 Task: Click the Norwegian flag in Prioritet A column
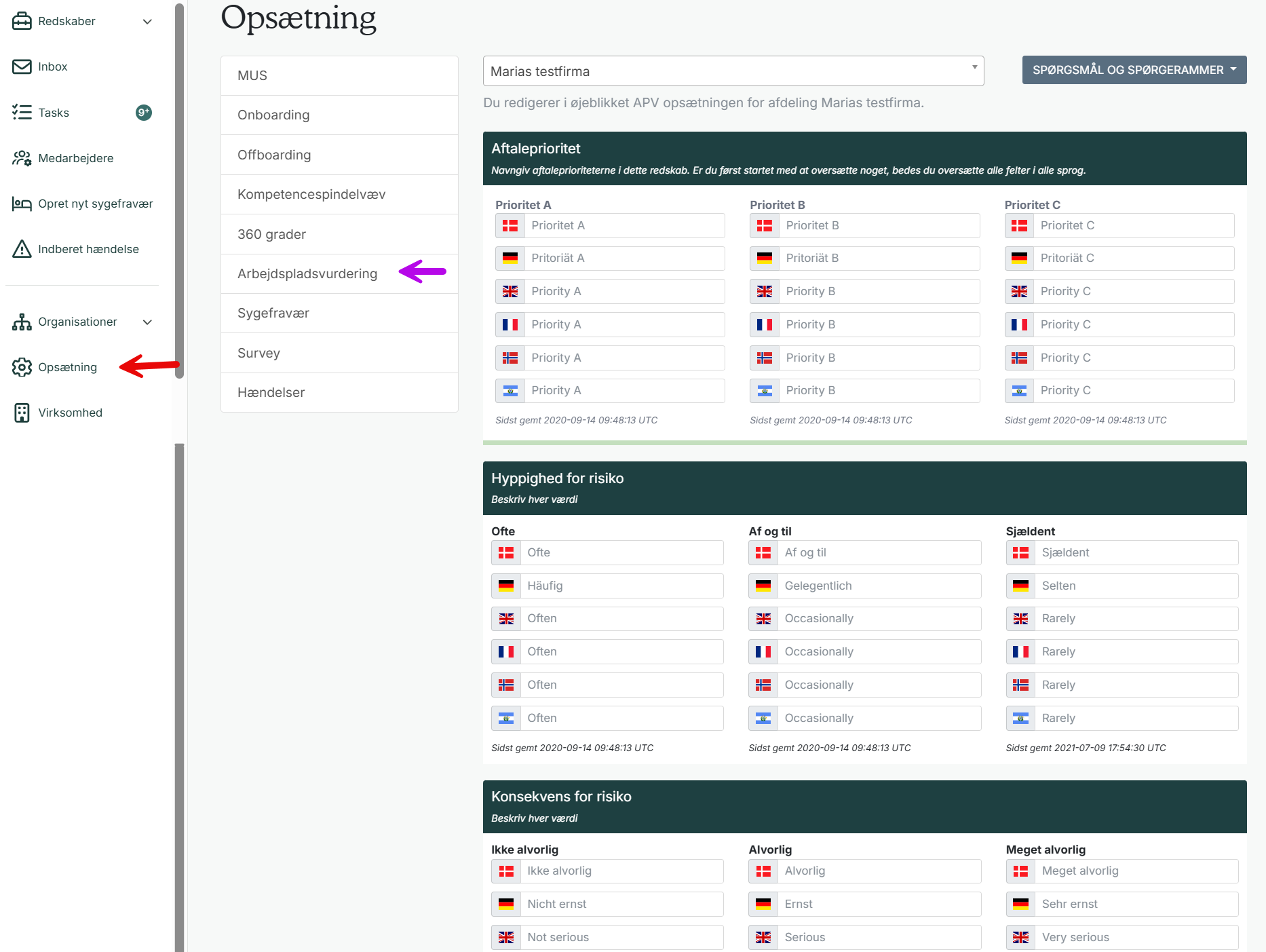click(x=510, y=358)
